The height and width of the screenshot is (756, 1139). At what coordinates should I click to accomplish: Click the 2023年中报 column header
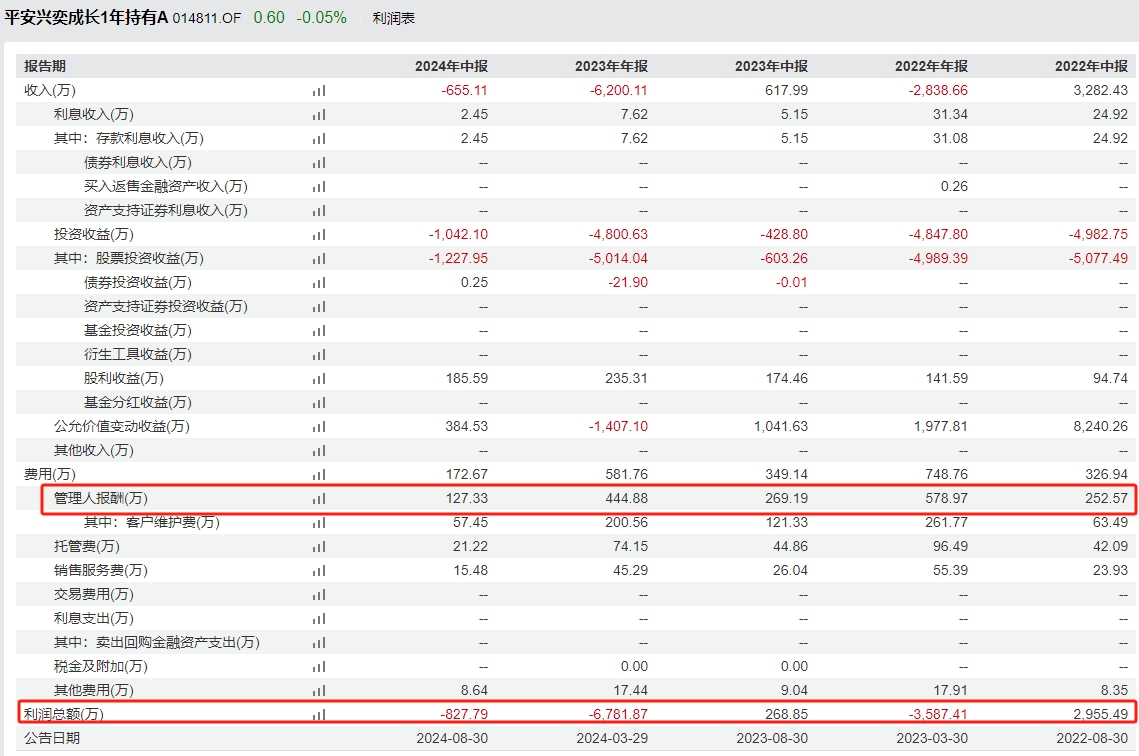(x=771, y=66)
